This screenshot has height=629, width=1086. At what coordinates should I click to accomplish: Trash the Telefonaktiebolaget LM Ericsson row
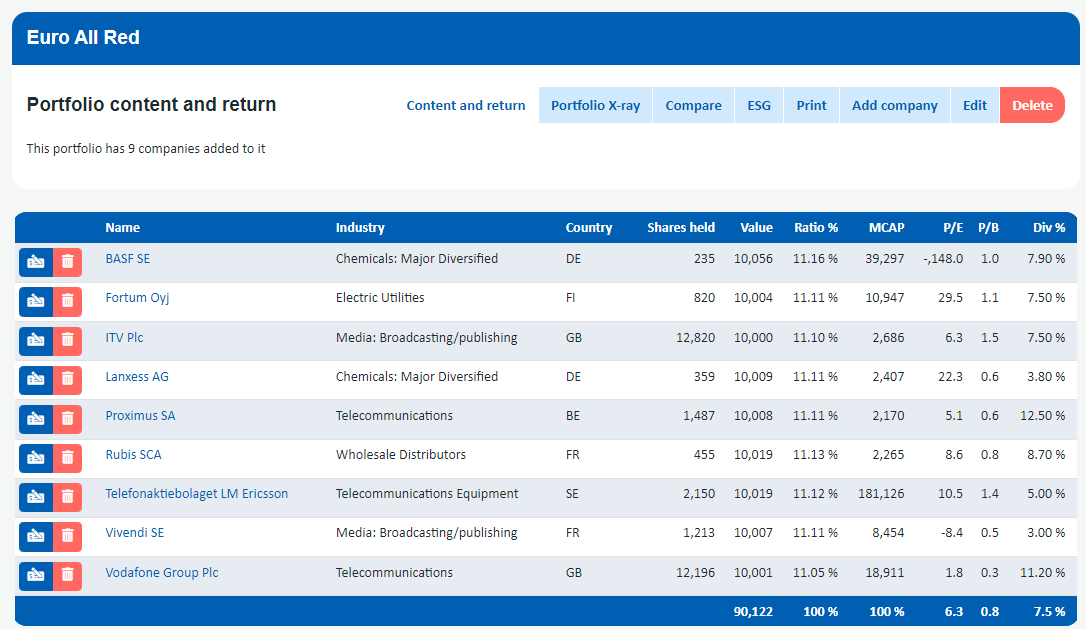coord(68,497)
